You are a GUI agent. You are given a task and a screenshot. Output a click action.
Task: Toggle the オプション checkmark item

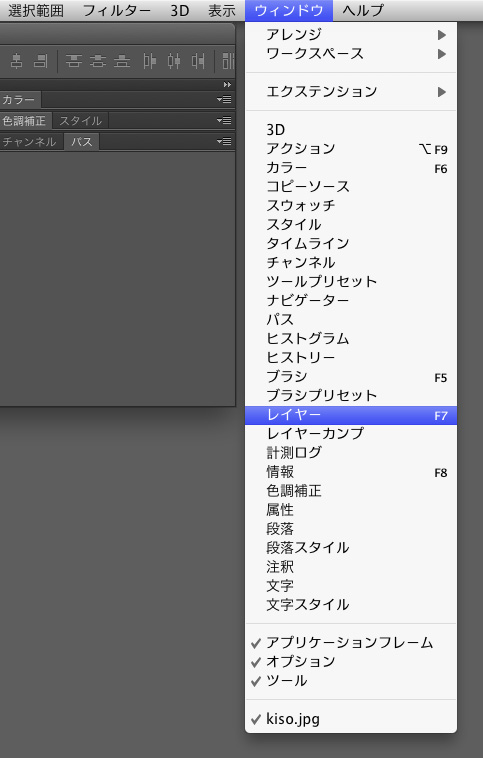pos(351,661)
